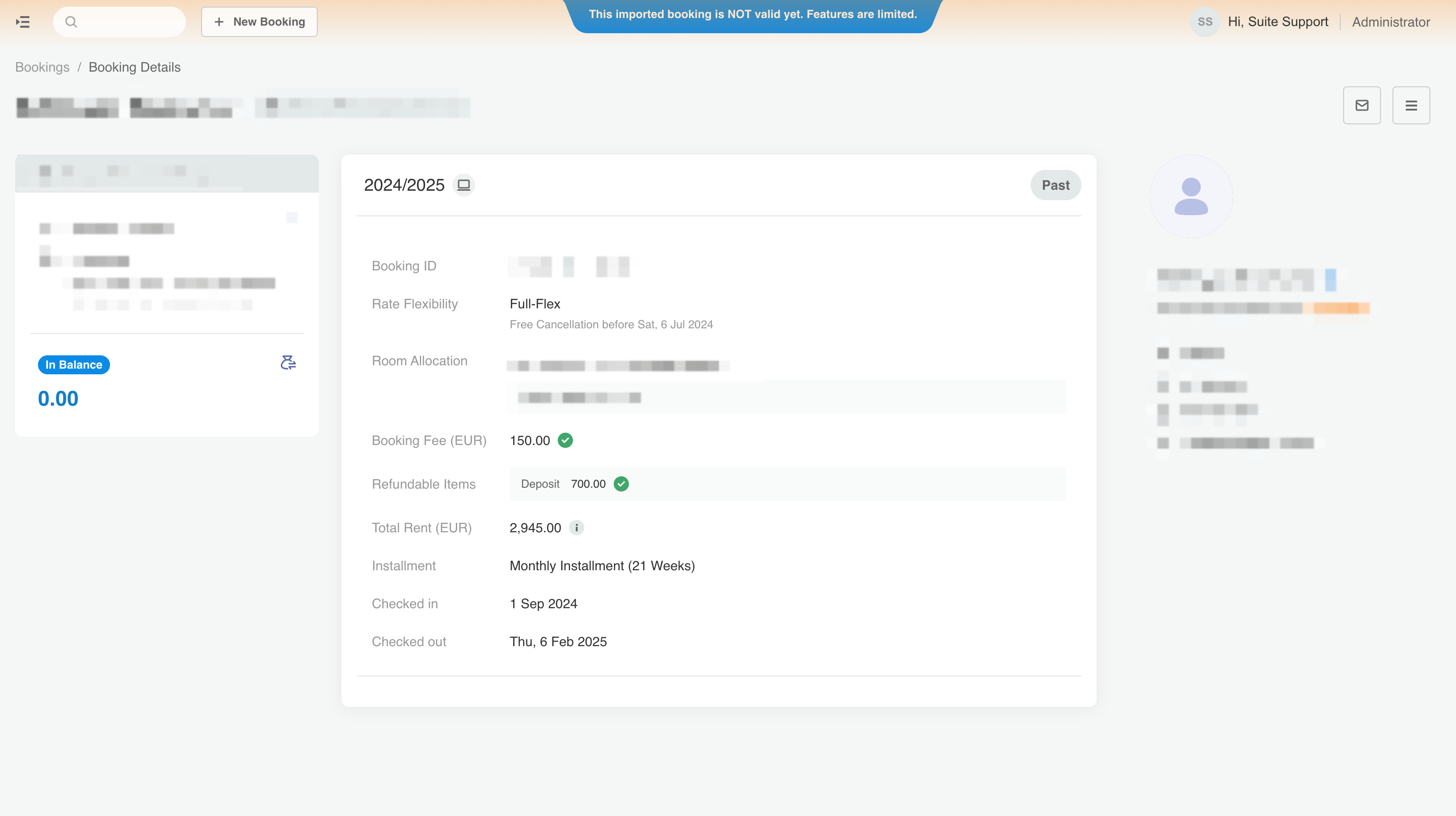The width and height of the screenshot is (1456, 816).
Task: Click the 0.00 balance amount
Action: 58,399
